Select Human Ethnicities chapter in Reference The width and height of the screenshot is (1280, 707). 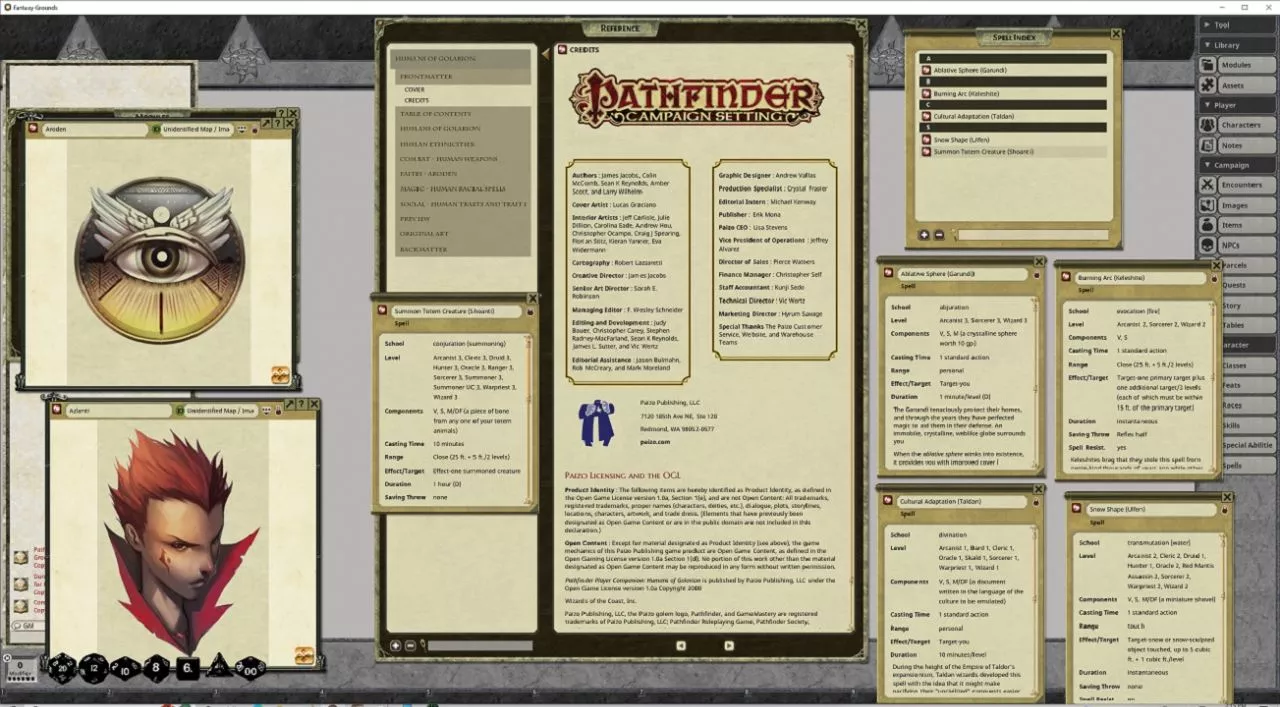point(461,144)
